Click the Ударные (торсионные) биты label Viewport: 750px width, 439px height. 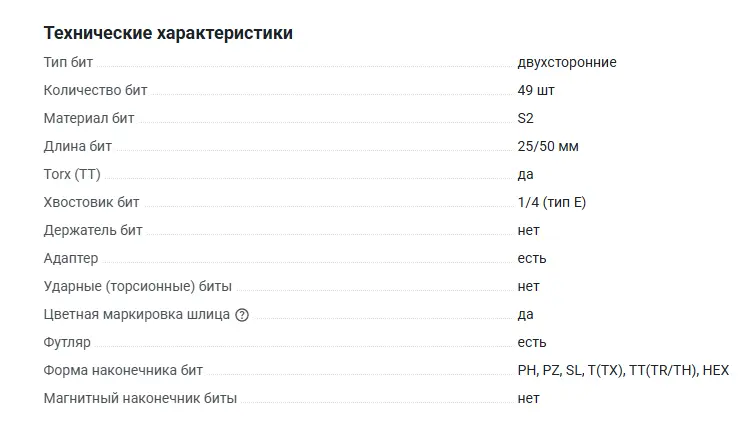(x=130, y=286)
